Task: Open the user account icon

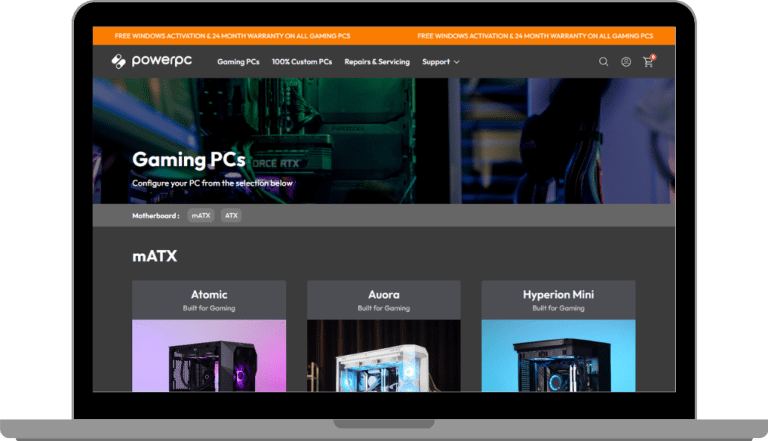Action: coord(626,62)
